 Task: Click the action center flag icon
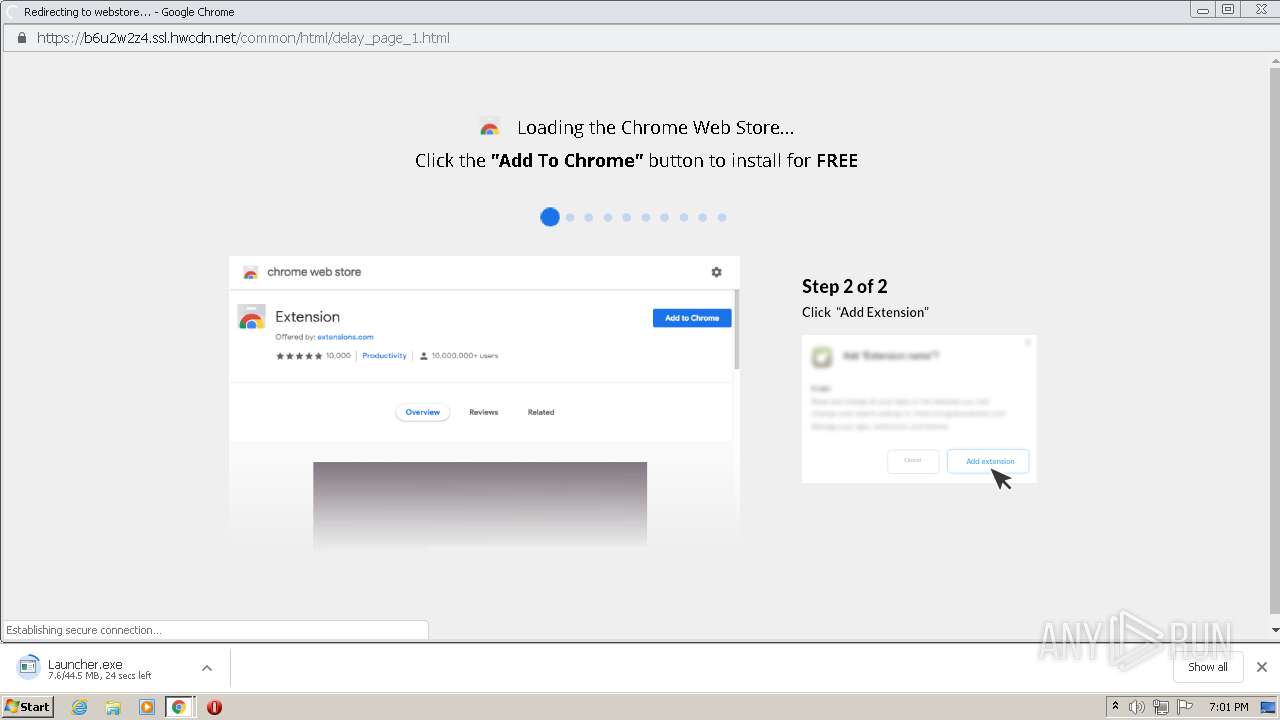point(1184,707)
